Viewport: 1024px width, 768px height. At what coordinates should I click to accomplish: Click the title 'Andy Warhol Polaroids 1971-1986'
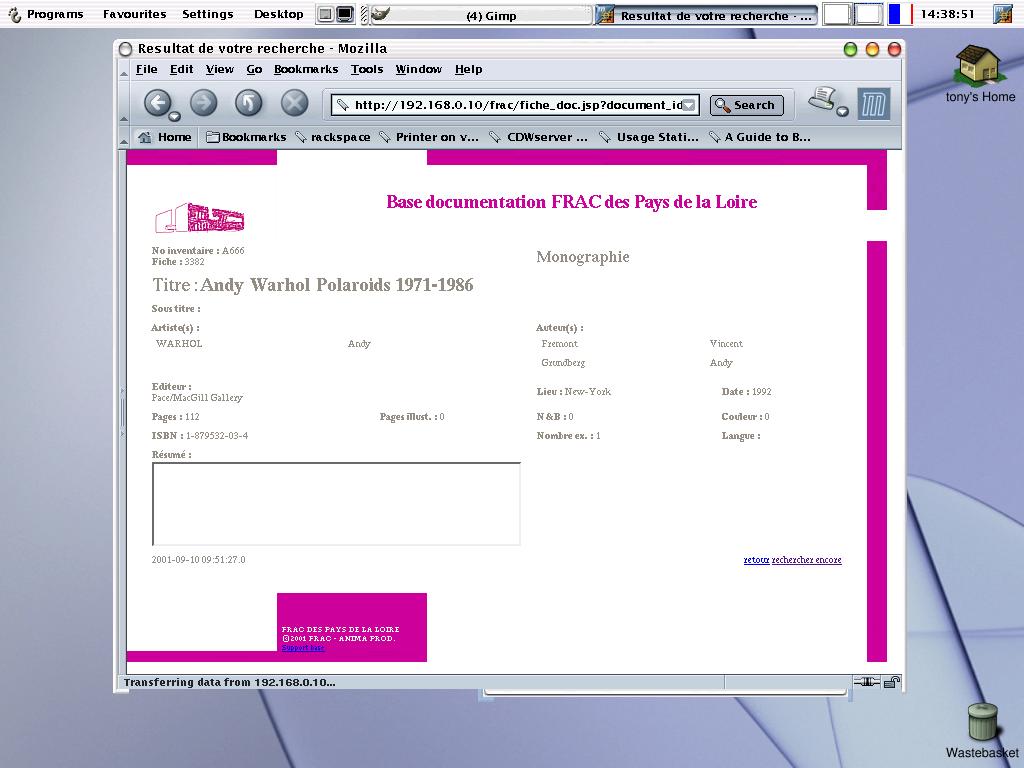337,285
